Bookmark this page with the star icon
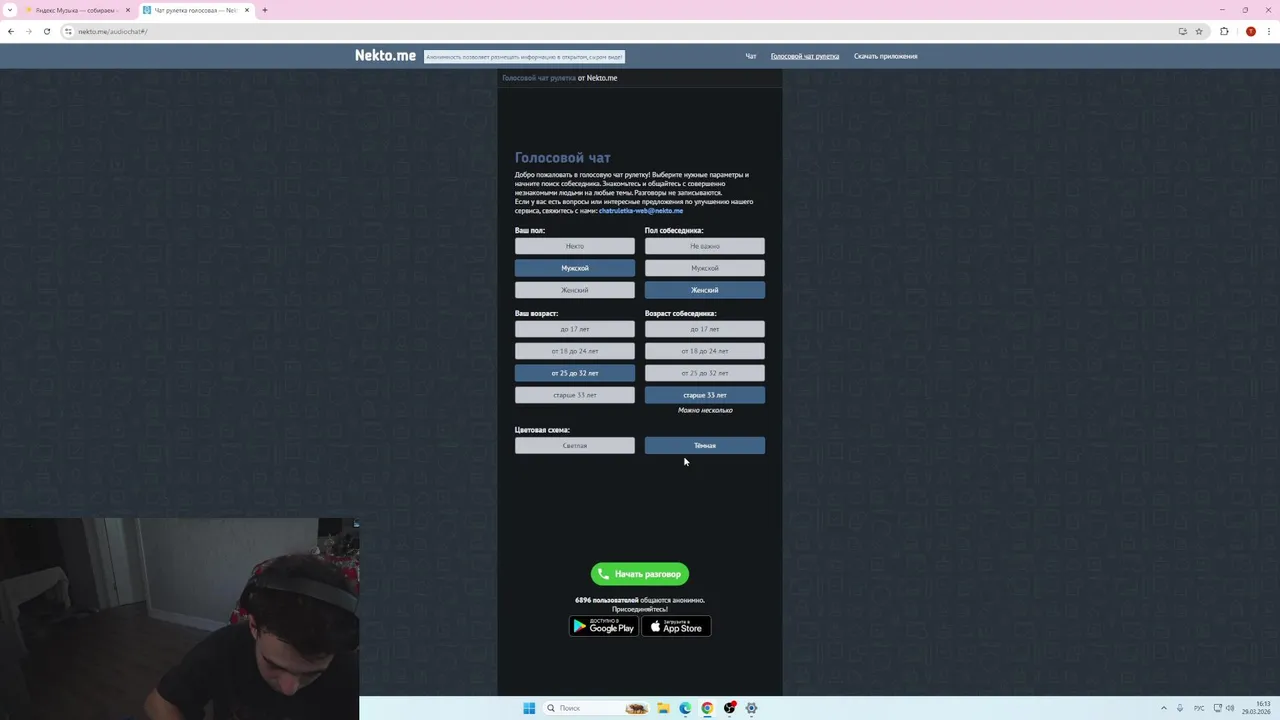1280x720 pixels. (x=1199, y=31)
